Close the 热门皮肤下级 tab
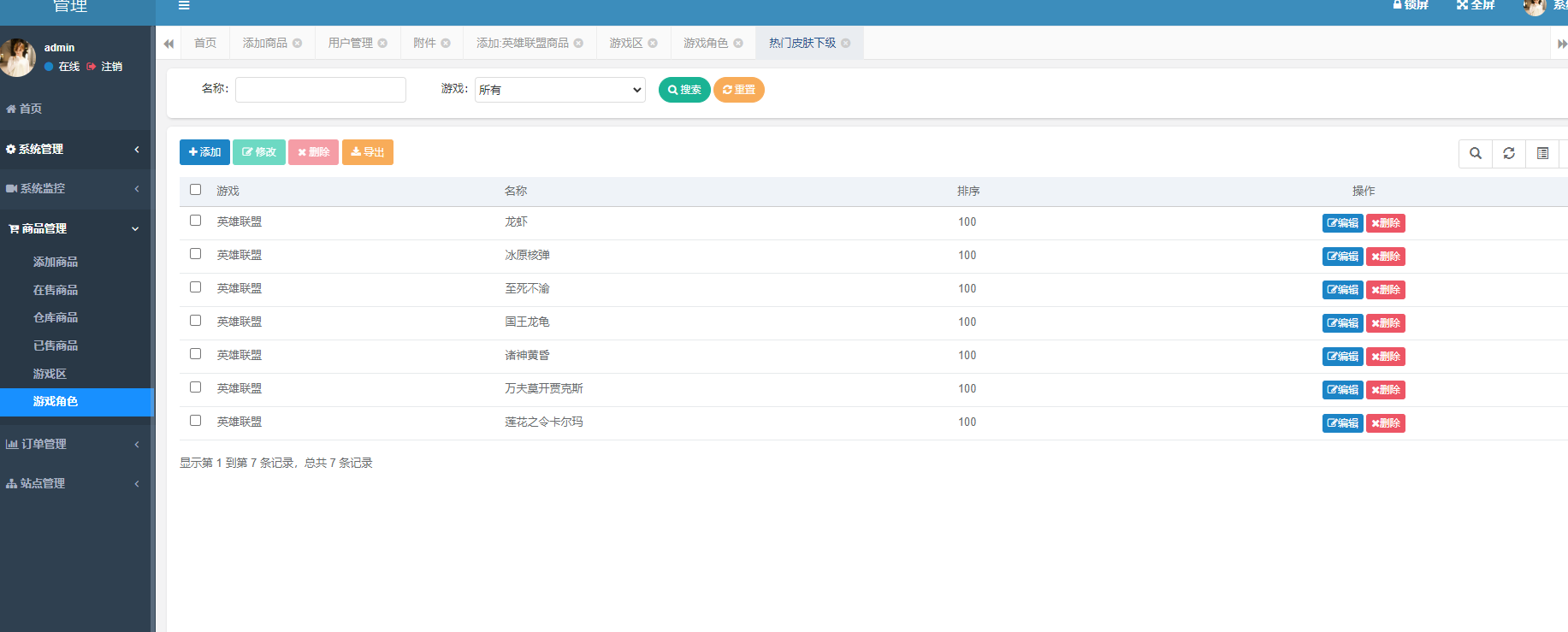The width and height of the screenshot is (1568, 632). point(846,43)
